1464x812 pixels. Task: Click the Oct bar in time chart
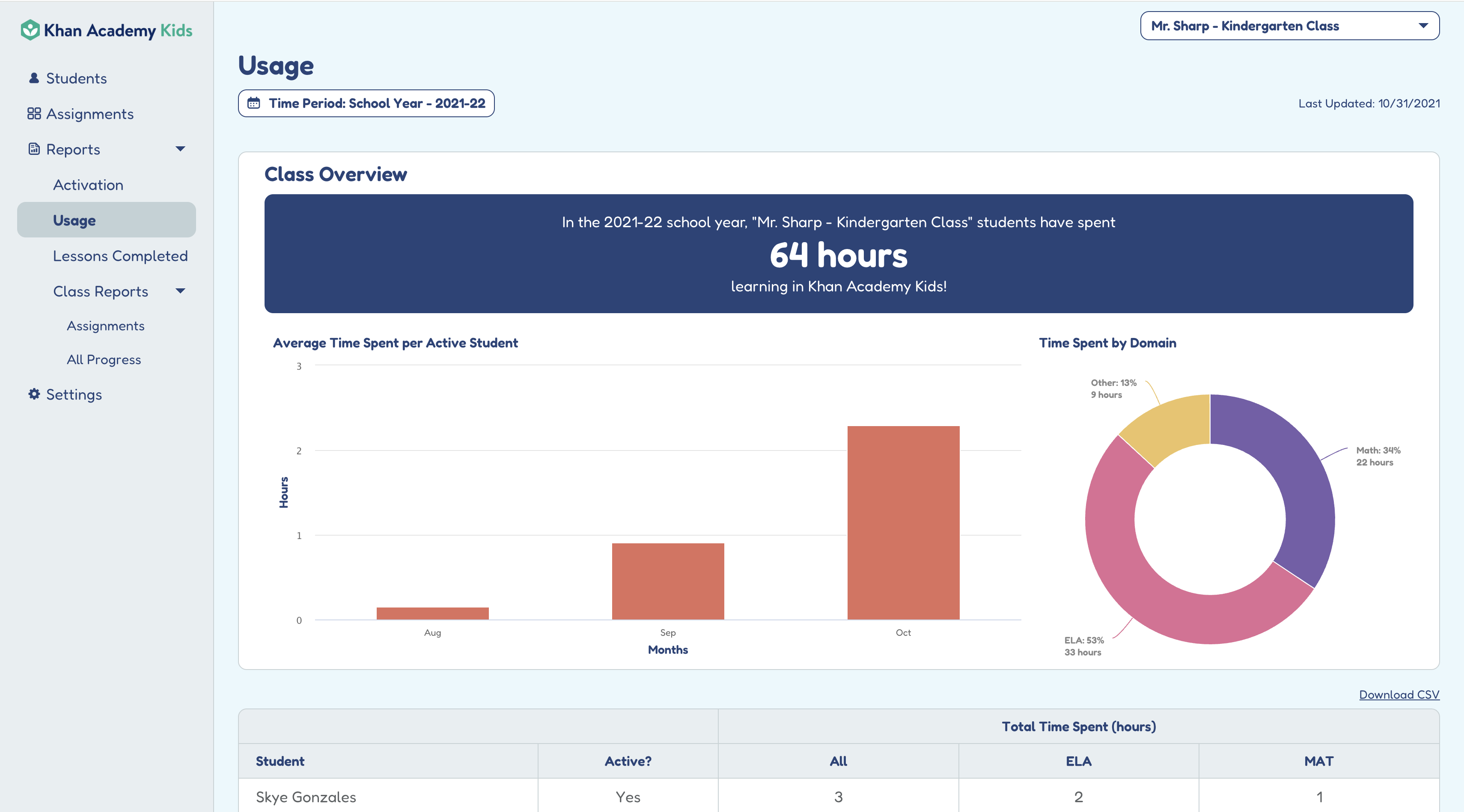[x=903, y=522]
